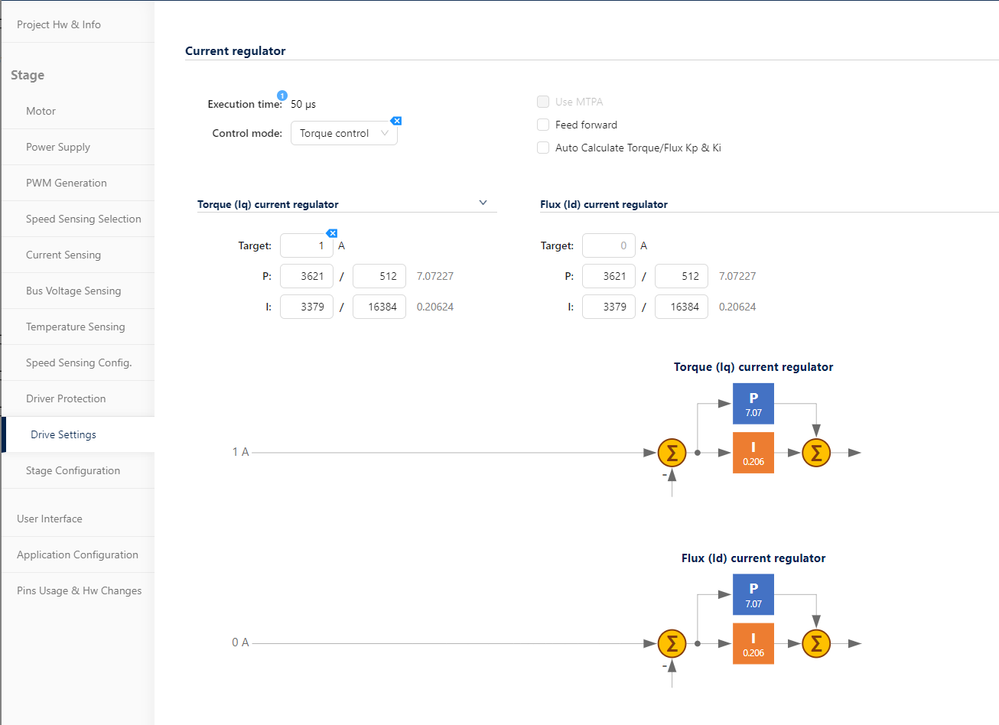Open Speed Sensing Selection page

(x=83, y=219)
